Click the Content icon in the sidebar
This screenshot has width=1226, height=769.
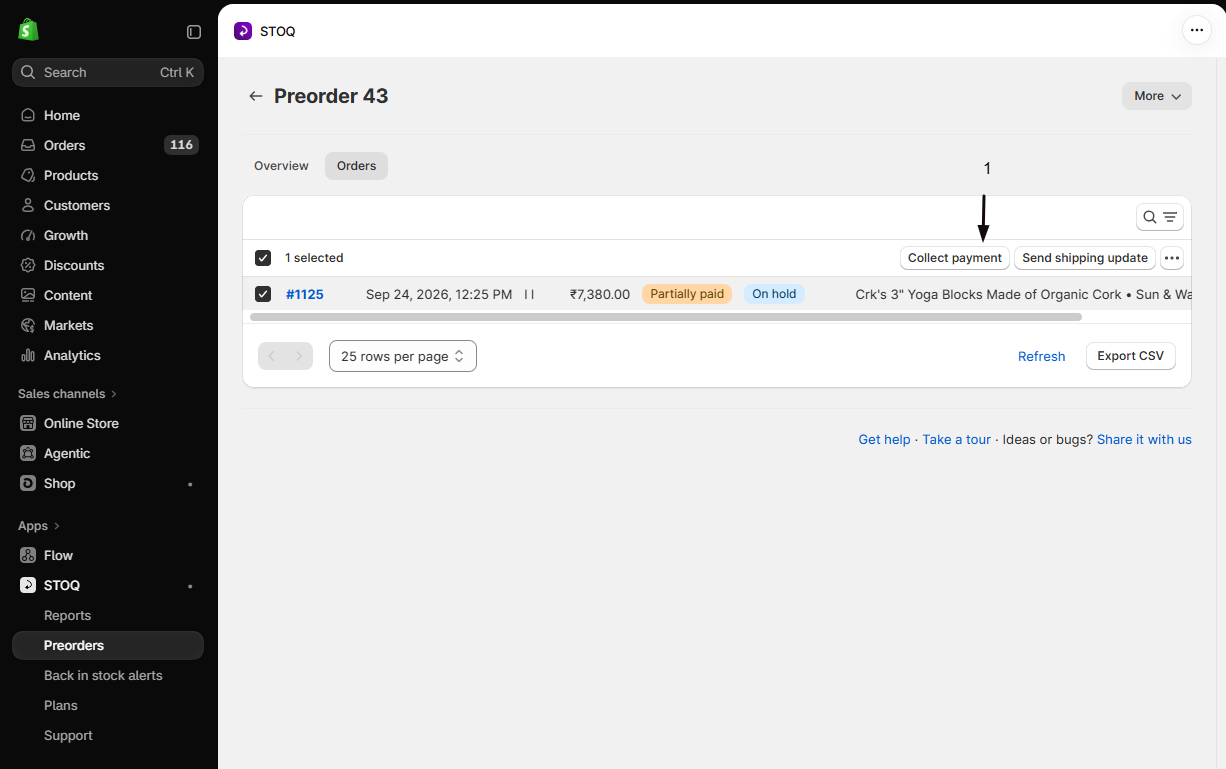[28, 295]
